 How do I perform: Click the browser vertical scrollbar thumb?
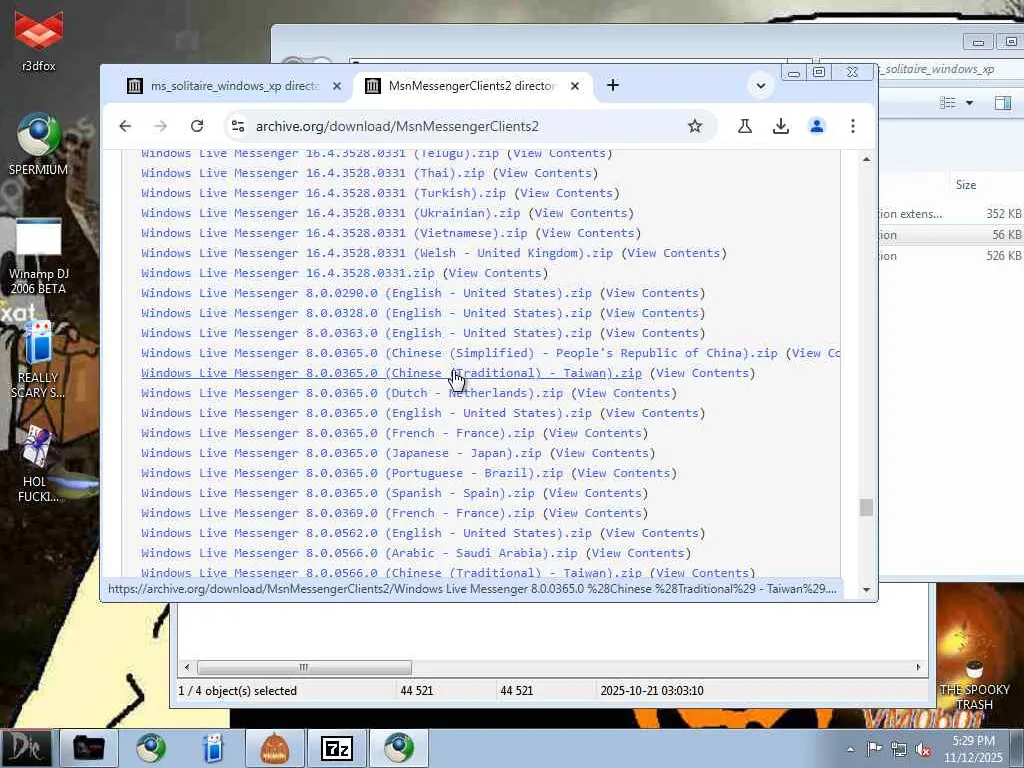click(x=866, y=507)
